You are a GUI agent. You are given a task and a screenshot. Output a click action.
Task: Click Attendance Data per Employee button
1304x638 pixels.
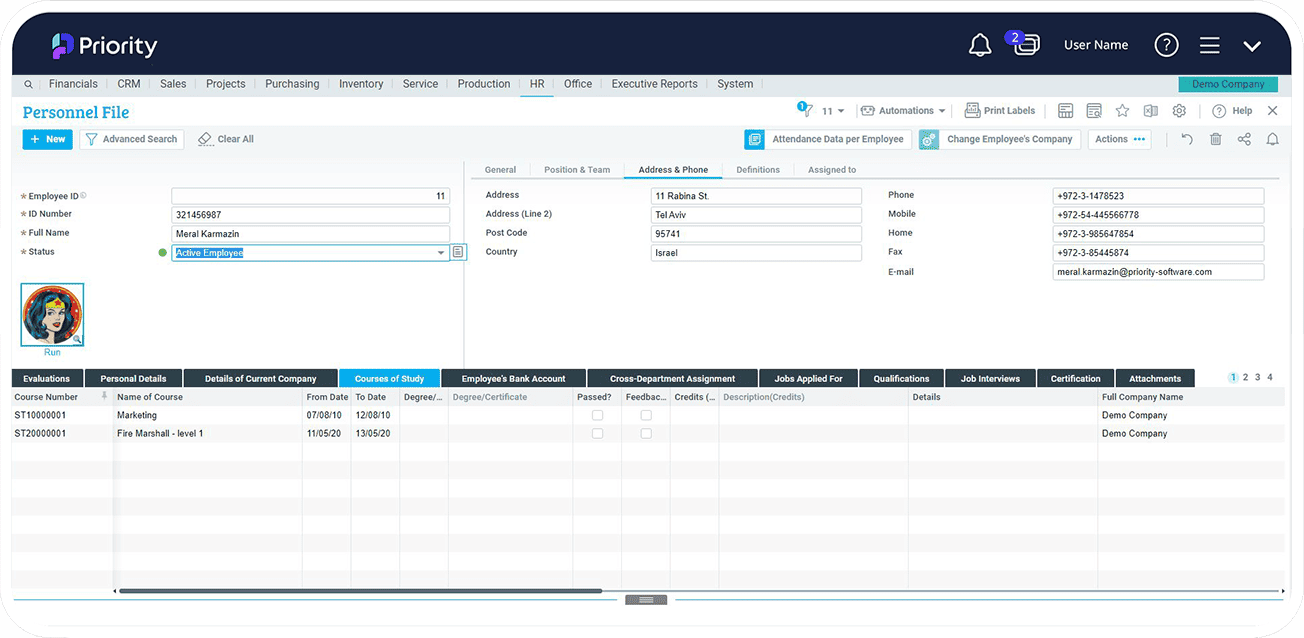828,139
